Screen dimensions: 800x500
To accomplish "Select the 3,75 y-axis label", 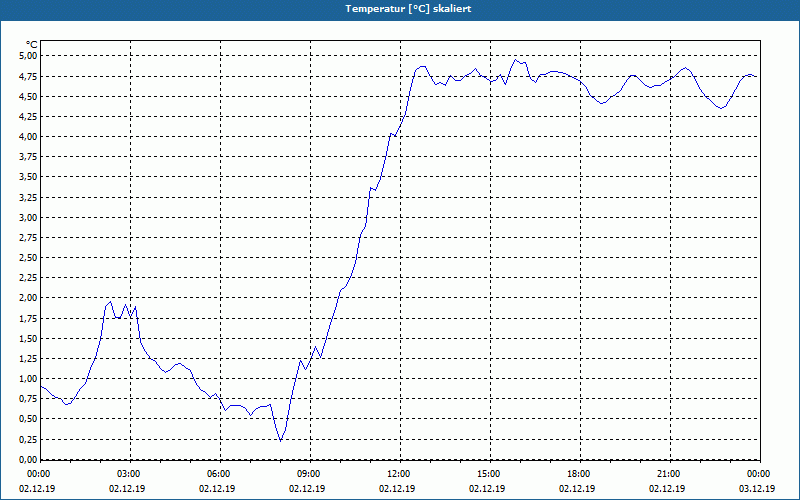I will click(x=28, y=157).
